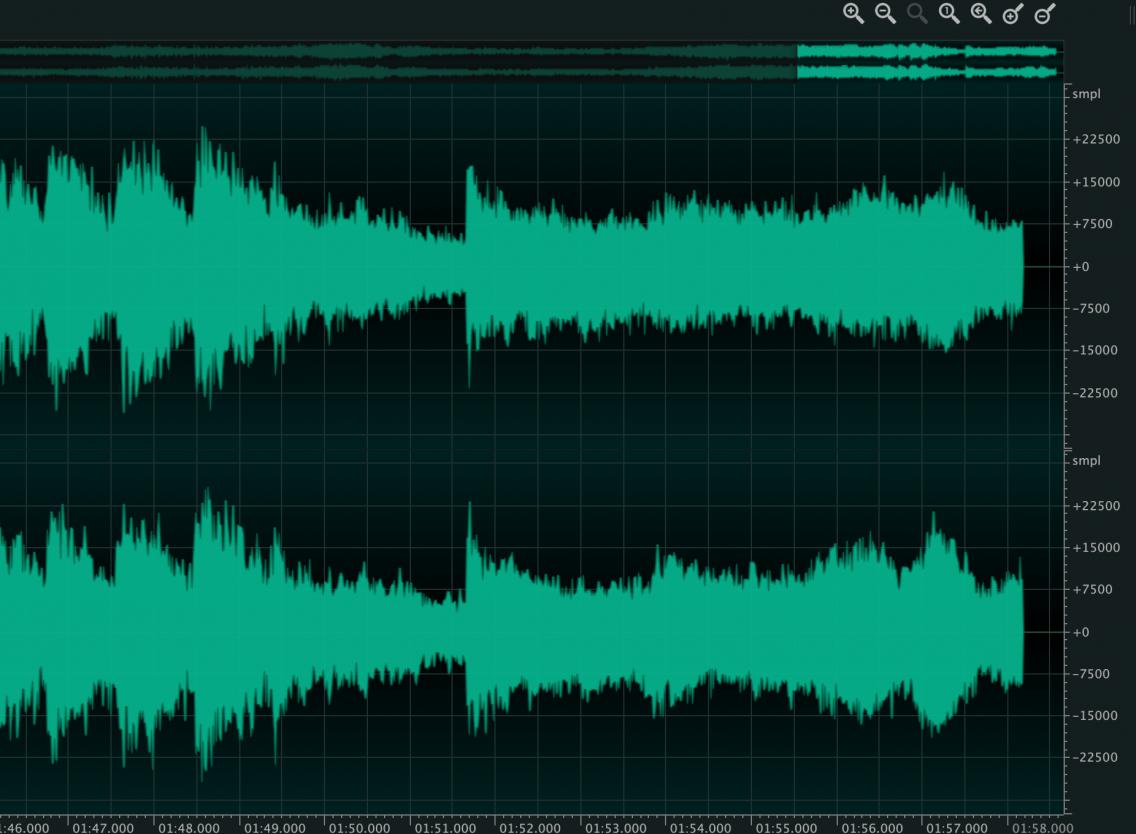
Task: Click the reversed-handle magnifier with plus sign
Action: [x=1013, y=14]
